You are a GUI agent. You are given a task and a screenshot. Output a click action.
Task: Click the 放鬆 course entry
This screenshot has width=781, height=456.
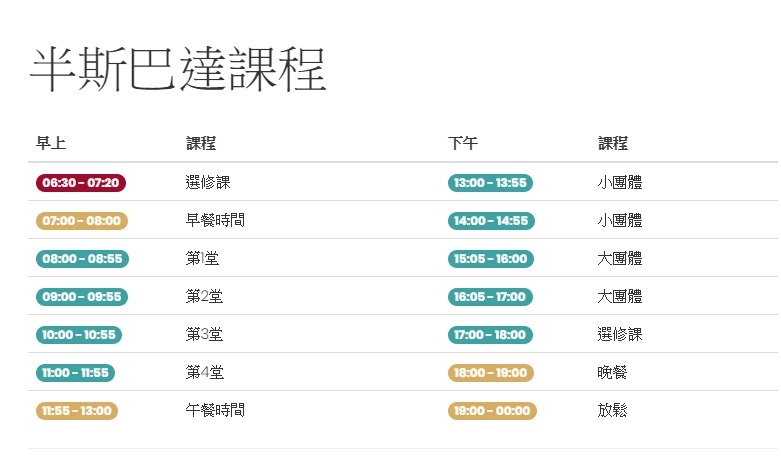coord(612,410)
